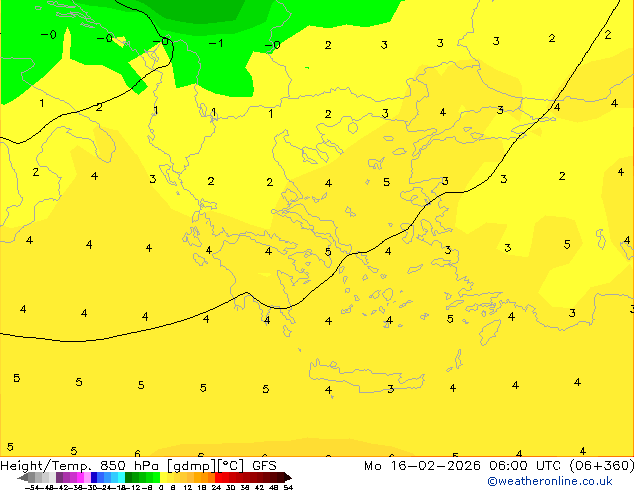Click the 54 label at the legend's end
Image resolution: width=634 pixels, height=490 pixels.
tap(288, 487)
